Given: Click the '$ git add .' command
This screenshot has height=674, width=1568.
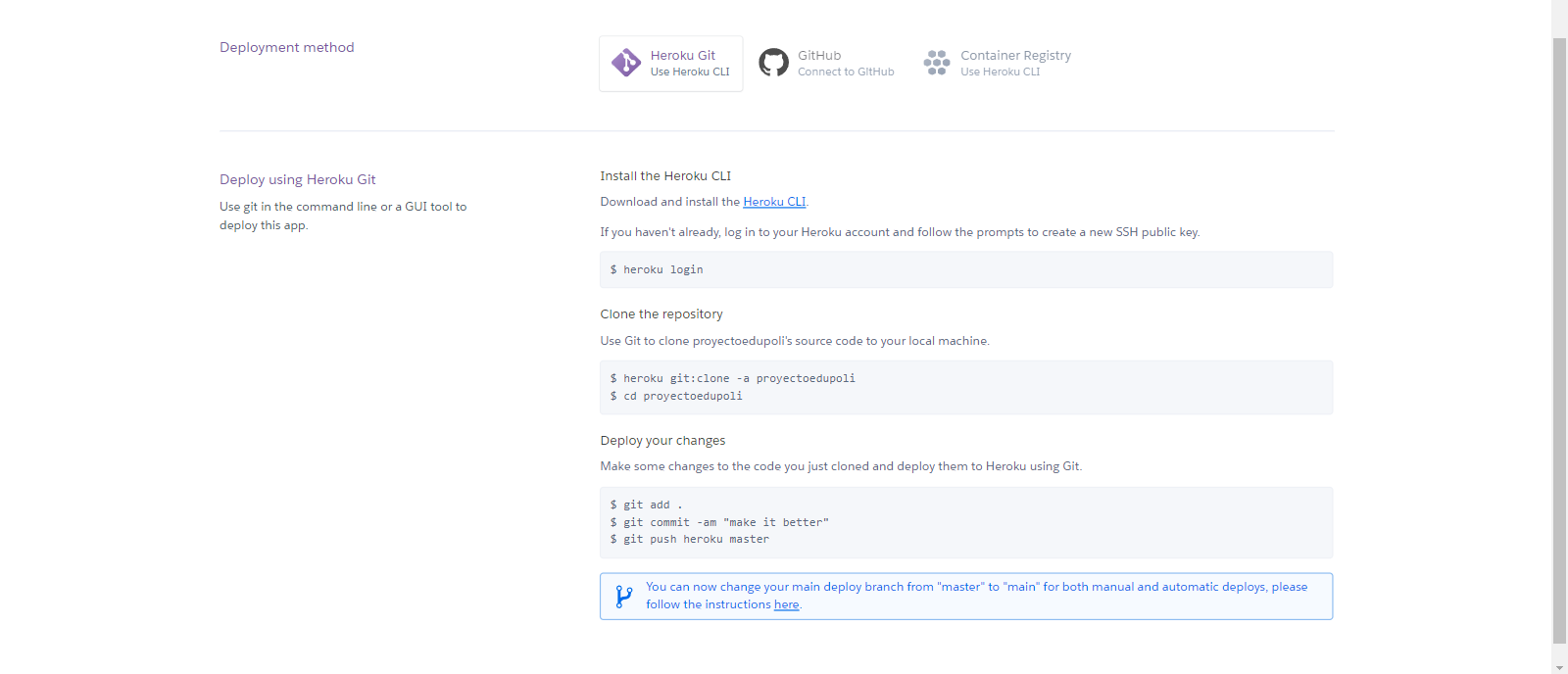Looking at the screenshot, I should pos(646,505).
